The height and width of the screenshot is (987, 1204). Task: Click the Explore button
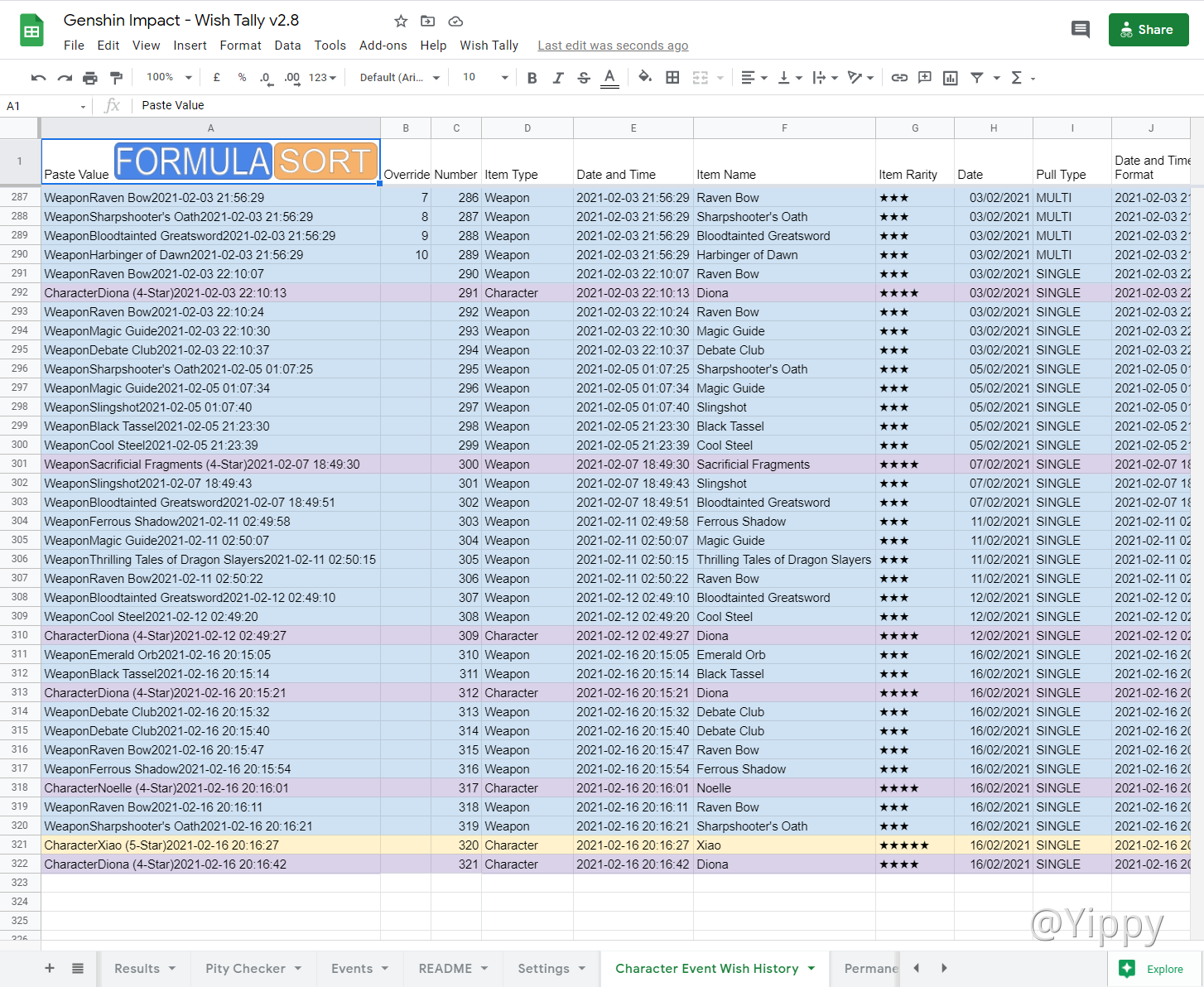click(x=1155, y=969)
